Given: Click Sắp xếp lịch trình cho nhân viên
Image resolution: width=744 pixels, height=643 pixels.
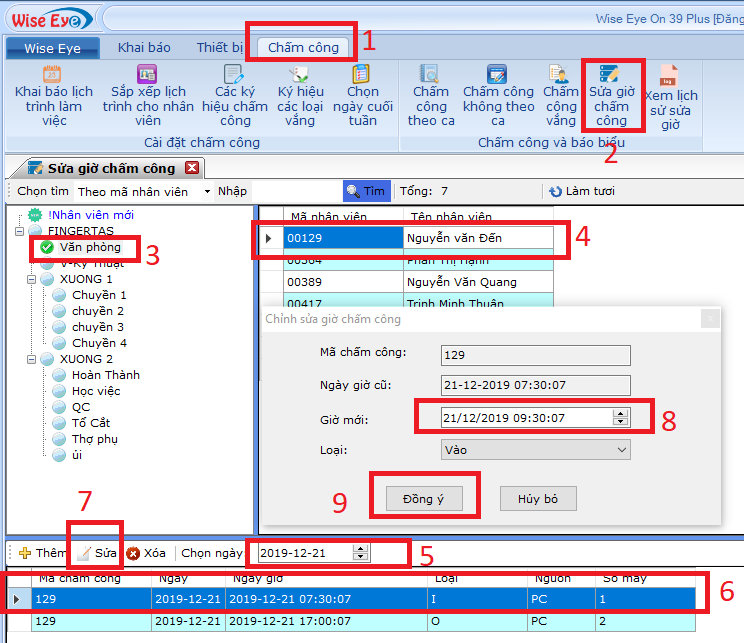Looking at the screenshot, I should (x=148, y=96).
